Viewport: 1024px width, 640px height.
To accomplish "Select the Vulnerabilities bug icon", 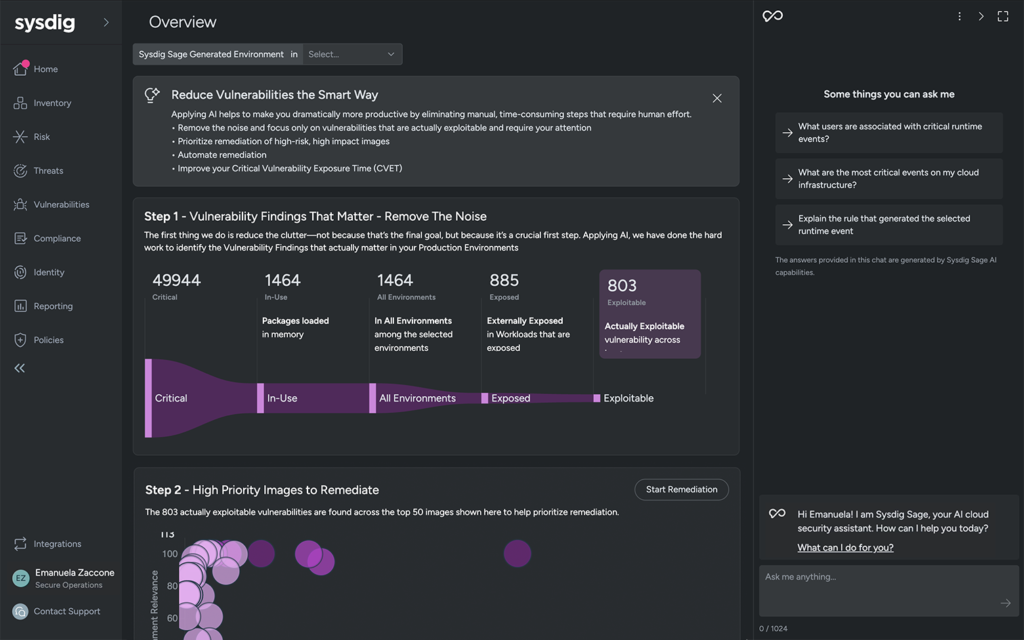I will (x=20, y=204).
